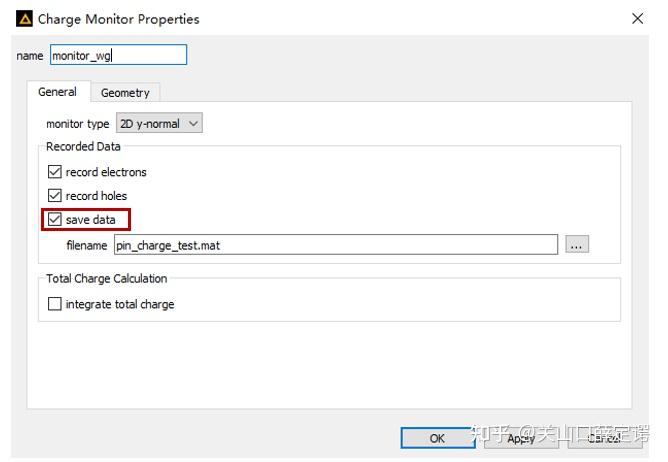Click the Charge Monitor Properties title text

118,19
